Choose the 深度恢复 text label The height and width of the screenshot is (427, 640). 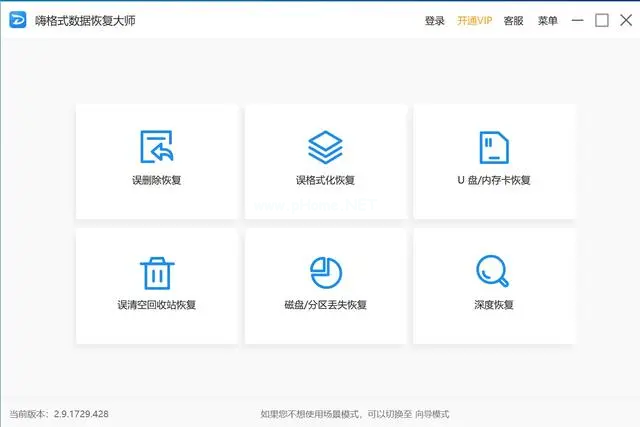pyautogui.click(x=494, y=304)
